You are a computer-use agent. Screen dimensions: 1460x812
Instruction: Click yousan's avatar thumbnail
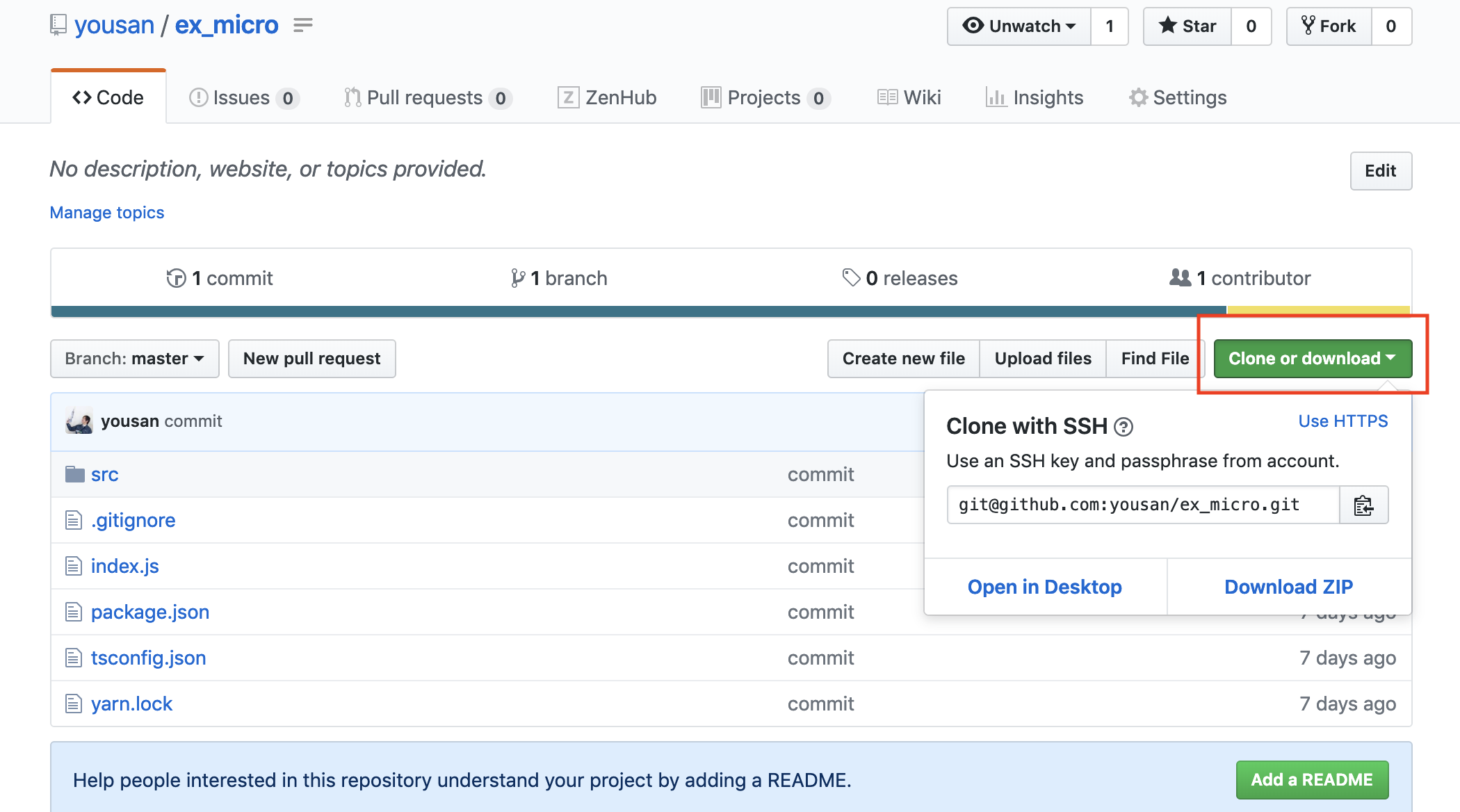[78, 421]
